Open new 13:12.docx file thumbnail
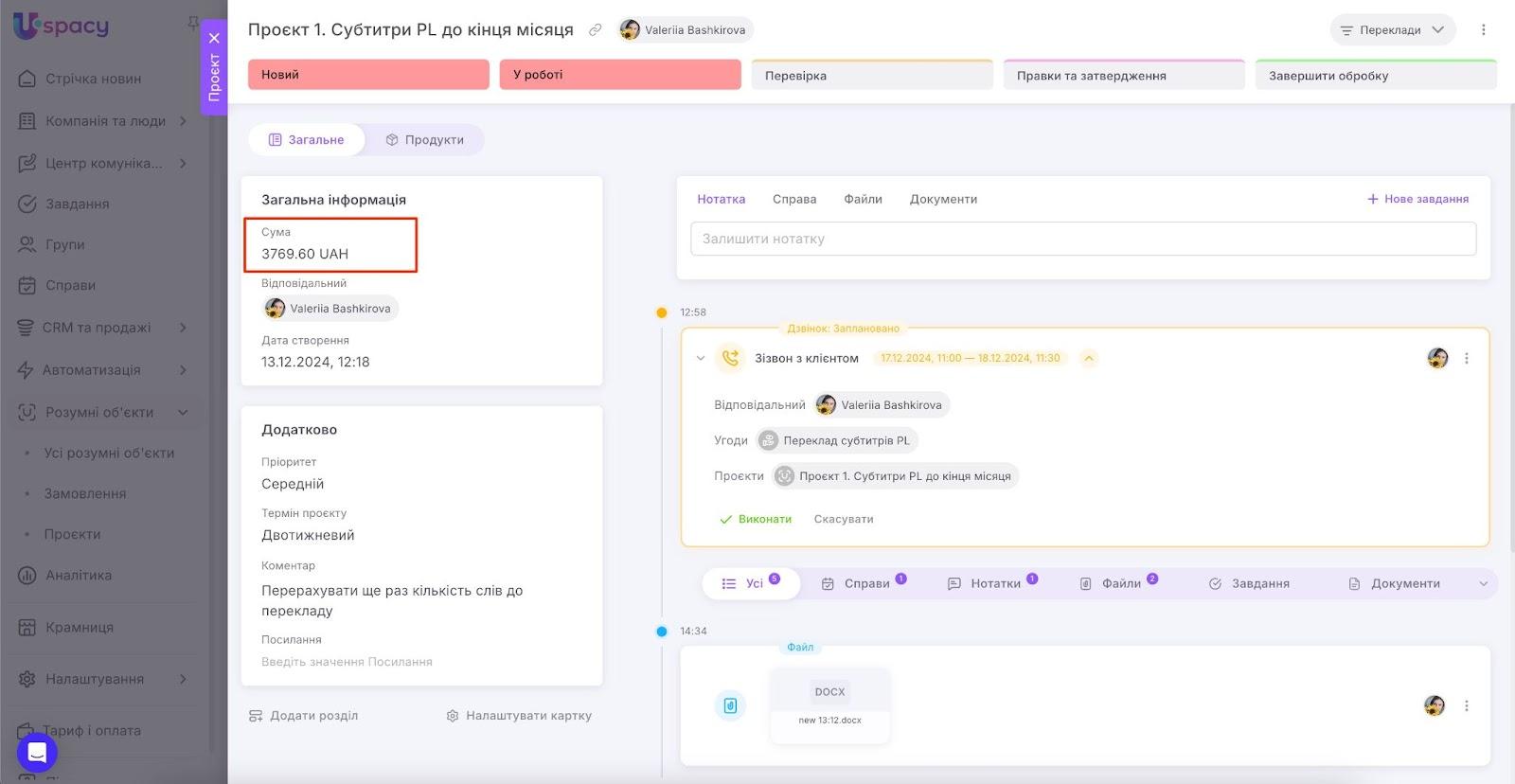 [x=830, y=705]
